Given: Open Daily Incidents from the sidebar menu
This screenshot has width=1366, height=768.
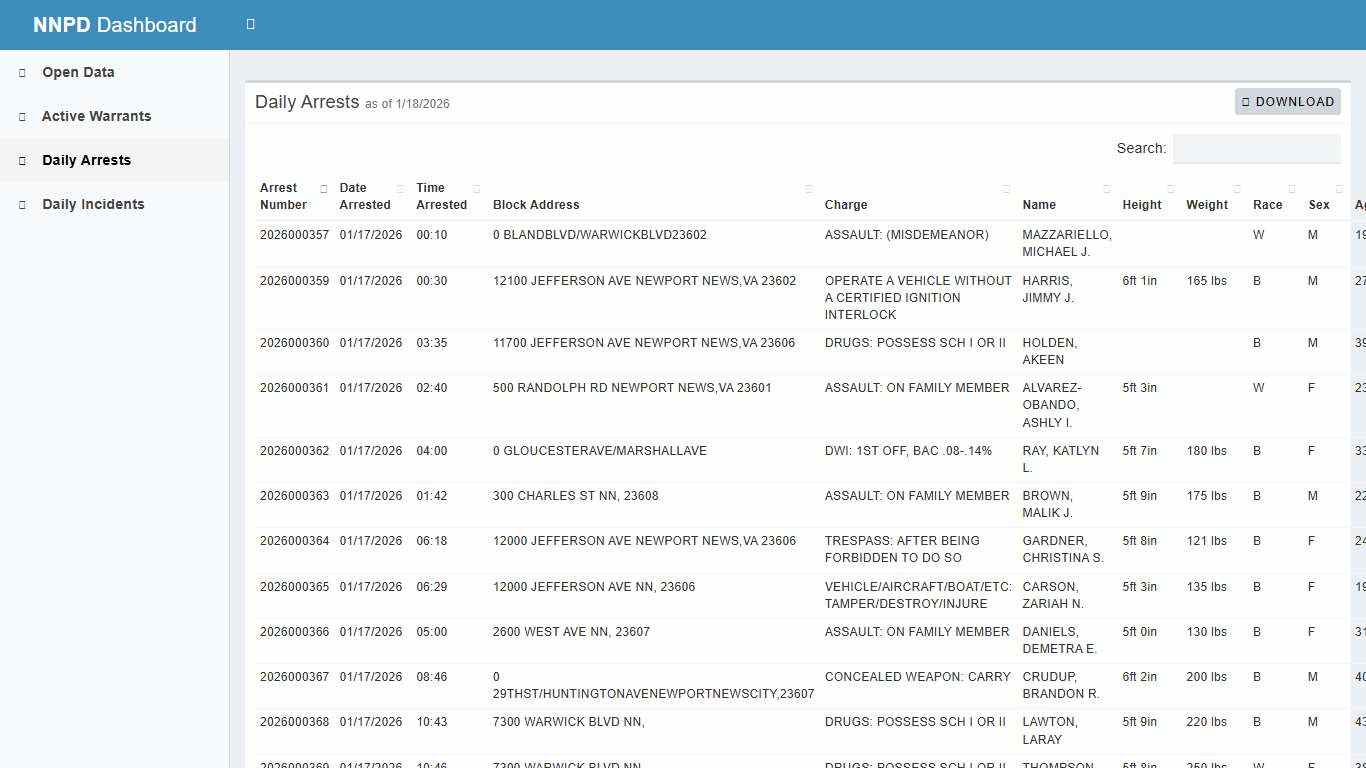Looking at the screenshot, I should (93, 204).
